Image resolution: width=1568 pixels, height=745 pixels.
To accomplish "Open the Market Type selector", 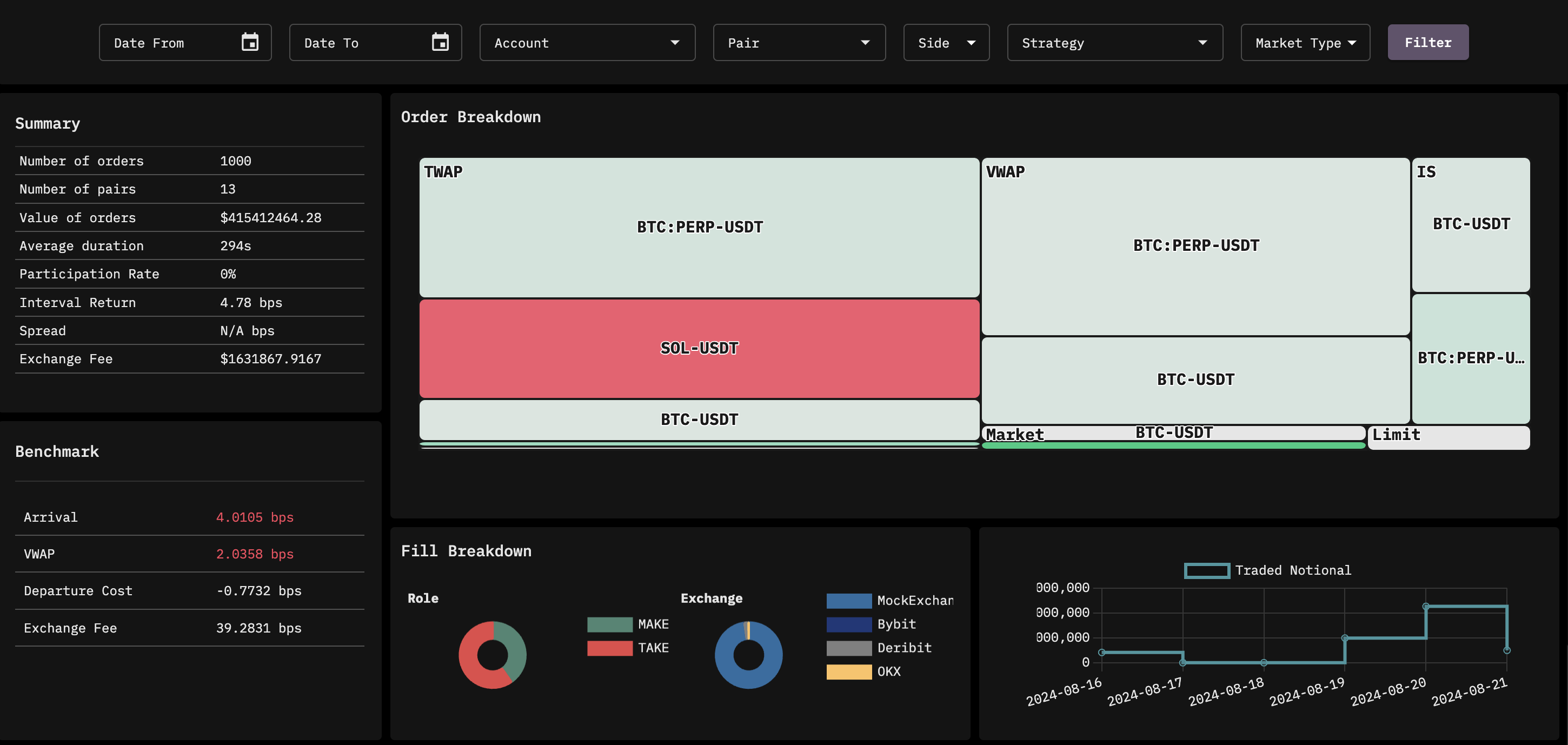I will 1305,43.
